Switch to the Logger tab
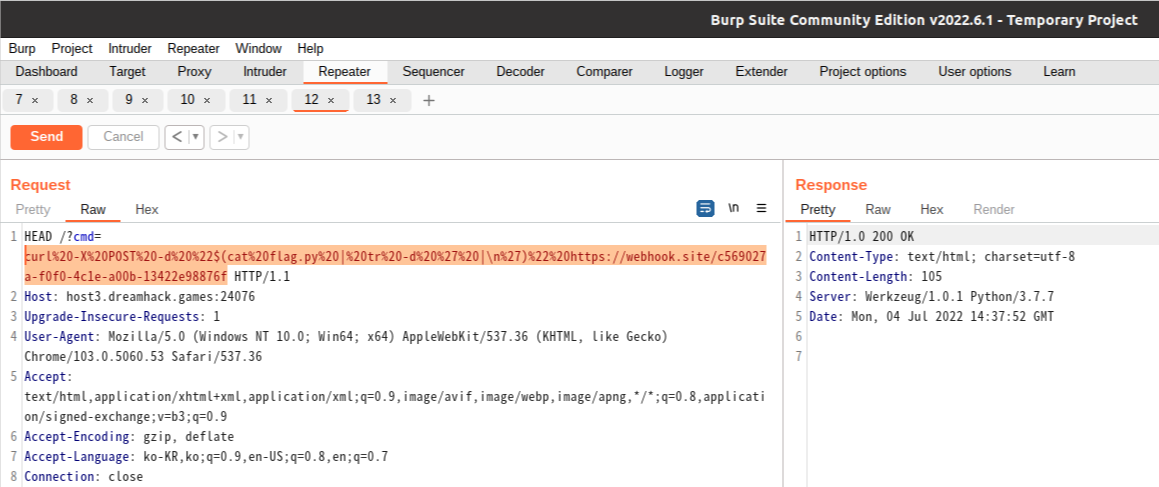Viewport: 1159px width, 487px height. coord(684,72)
